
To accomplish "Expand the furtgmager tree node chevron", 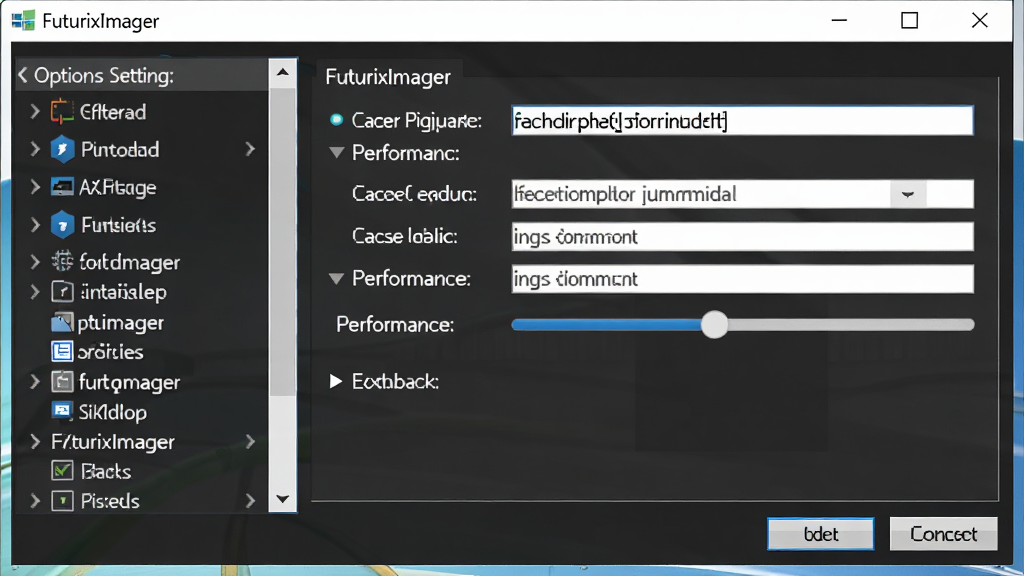I will 35,382.
